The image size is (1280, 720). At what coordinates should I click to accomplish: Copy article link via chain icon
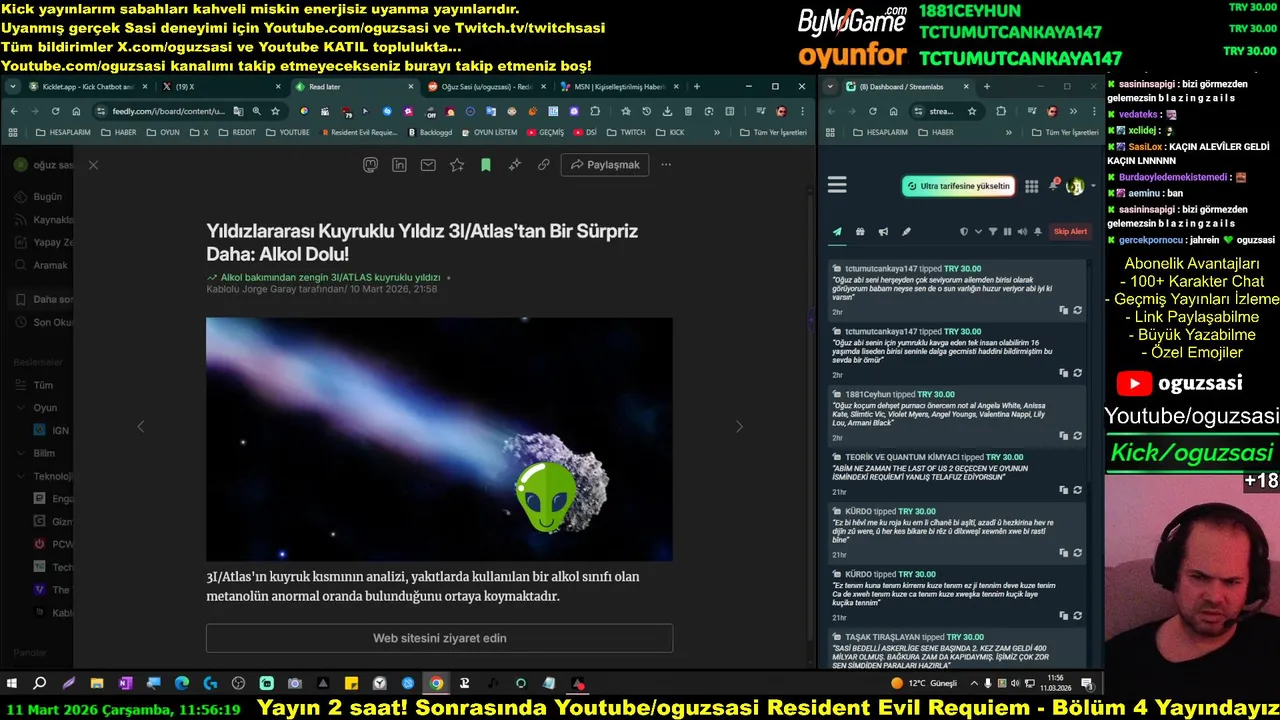pos(544,165)
